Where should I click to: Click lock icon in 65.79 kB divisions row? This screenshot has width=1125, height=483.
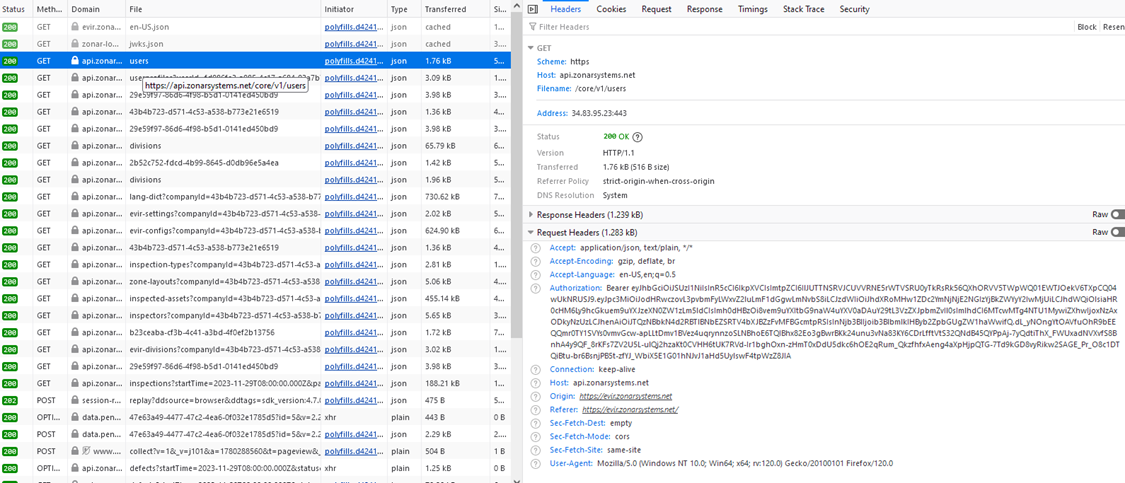[x=75, y=146]
